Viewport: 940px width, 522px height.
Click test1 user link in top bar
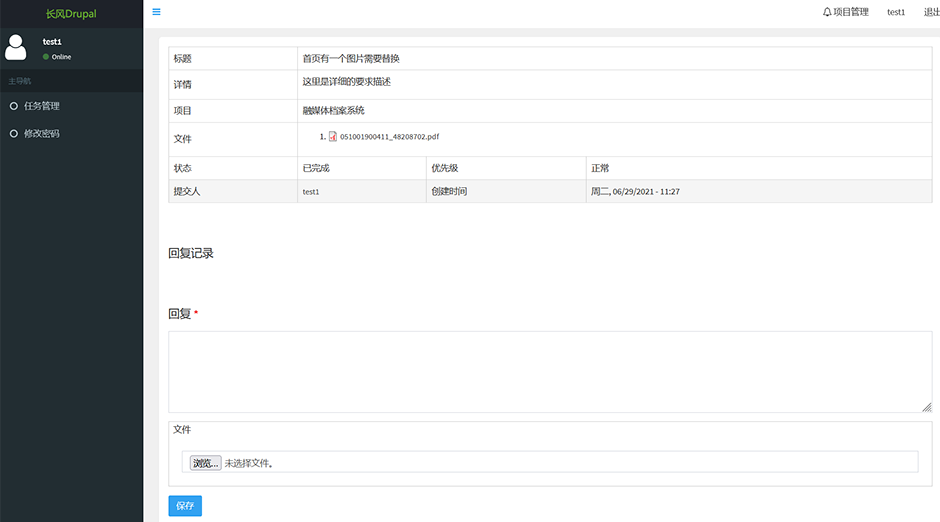pyautogui.click(x=896, y=12)
